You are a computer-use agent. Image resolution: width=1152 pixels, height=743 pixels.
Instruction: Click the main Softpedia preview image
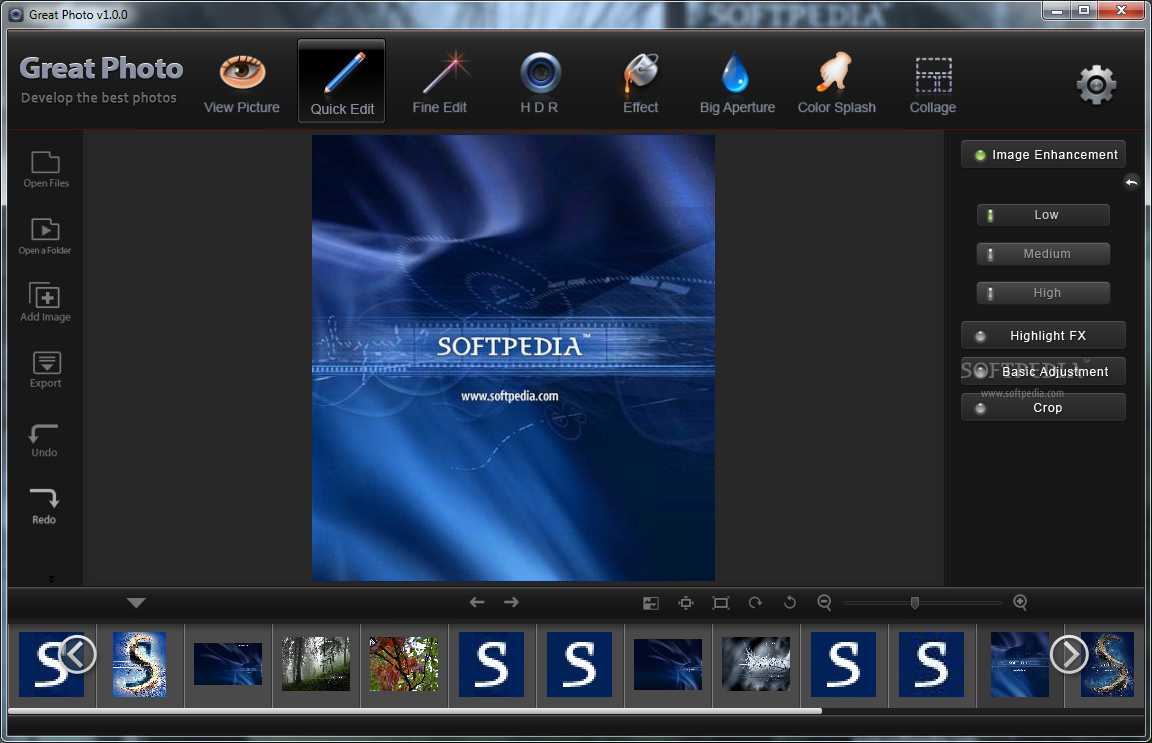[513, 358]
